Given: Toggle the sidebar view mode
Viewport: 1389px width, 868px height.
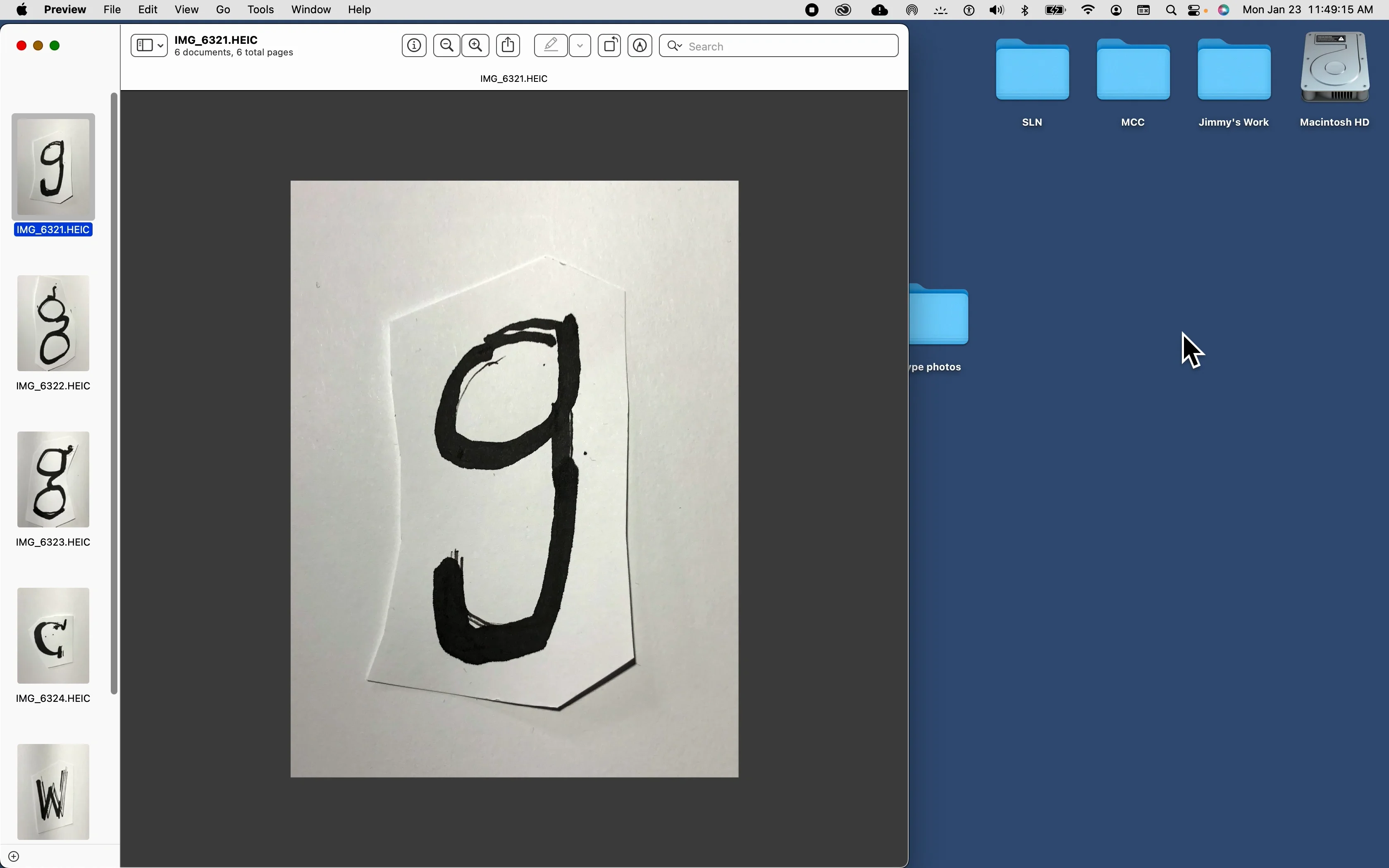Looking at the screenshot, I should click(145, 45).
